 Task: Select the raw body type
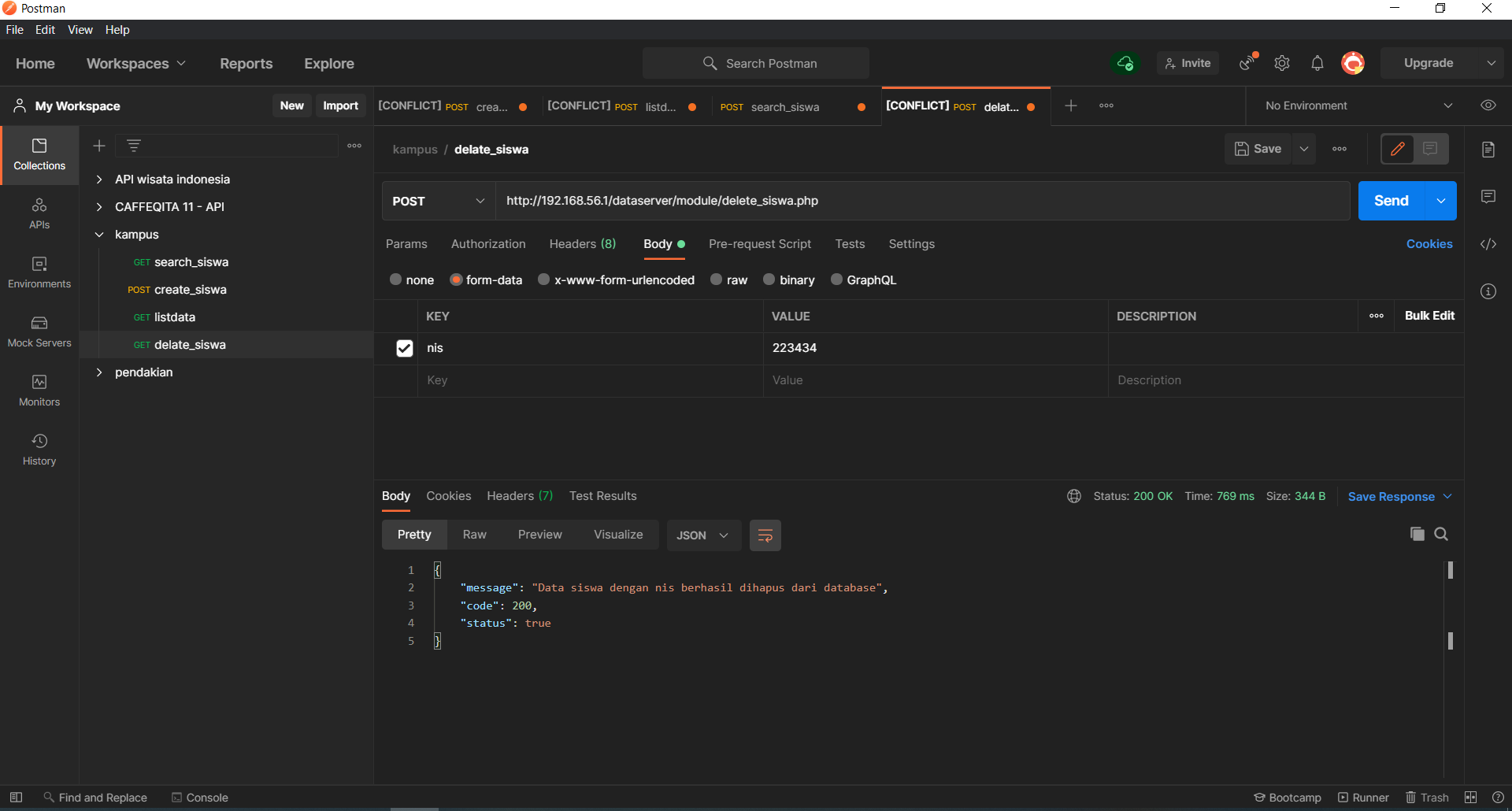(x=717, y=280)
